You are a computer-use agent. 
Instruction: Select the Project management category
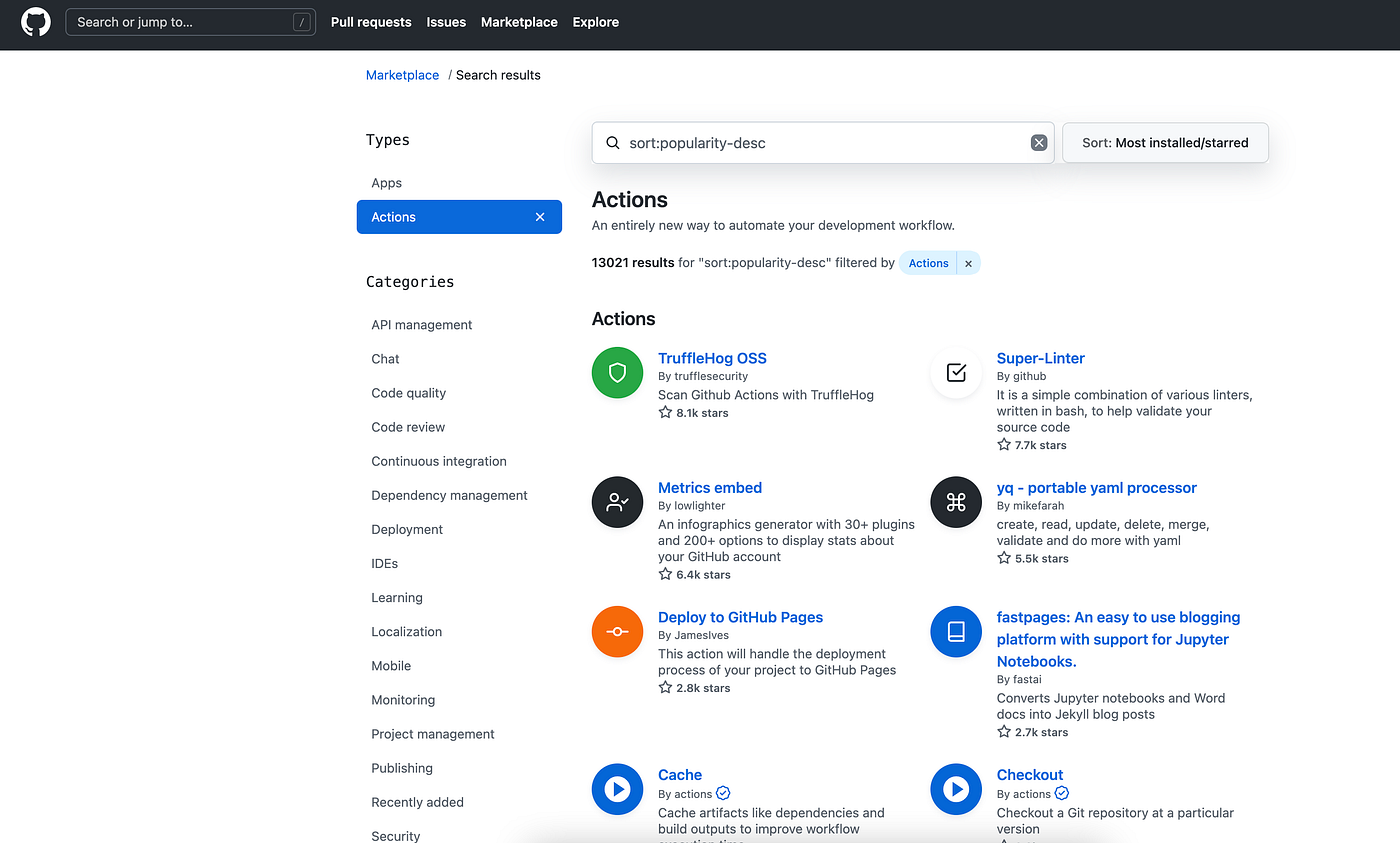coord(433,734)
